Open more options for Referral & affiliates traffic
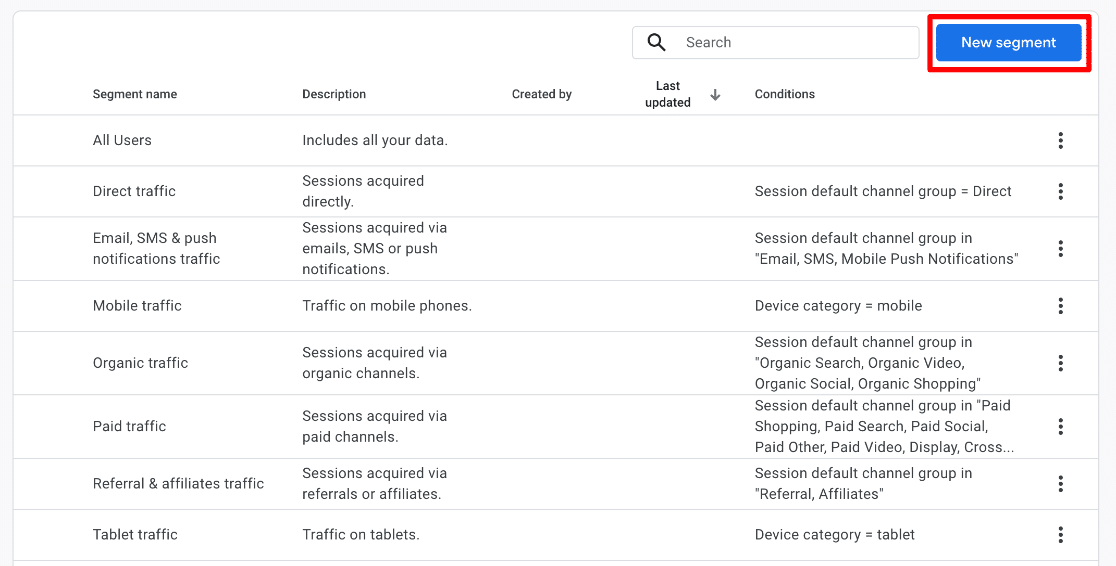The image size is (1116, 566). pos(1060,484)
